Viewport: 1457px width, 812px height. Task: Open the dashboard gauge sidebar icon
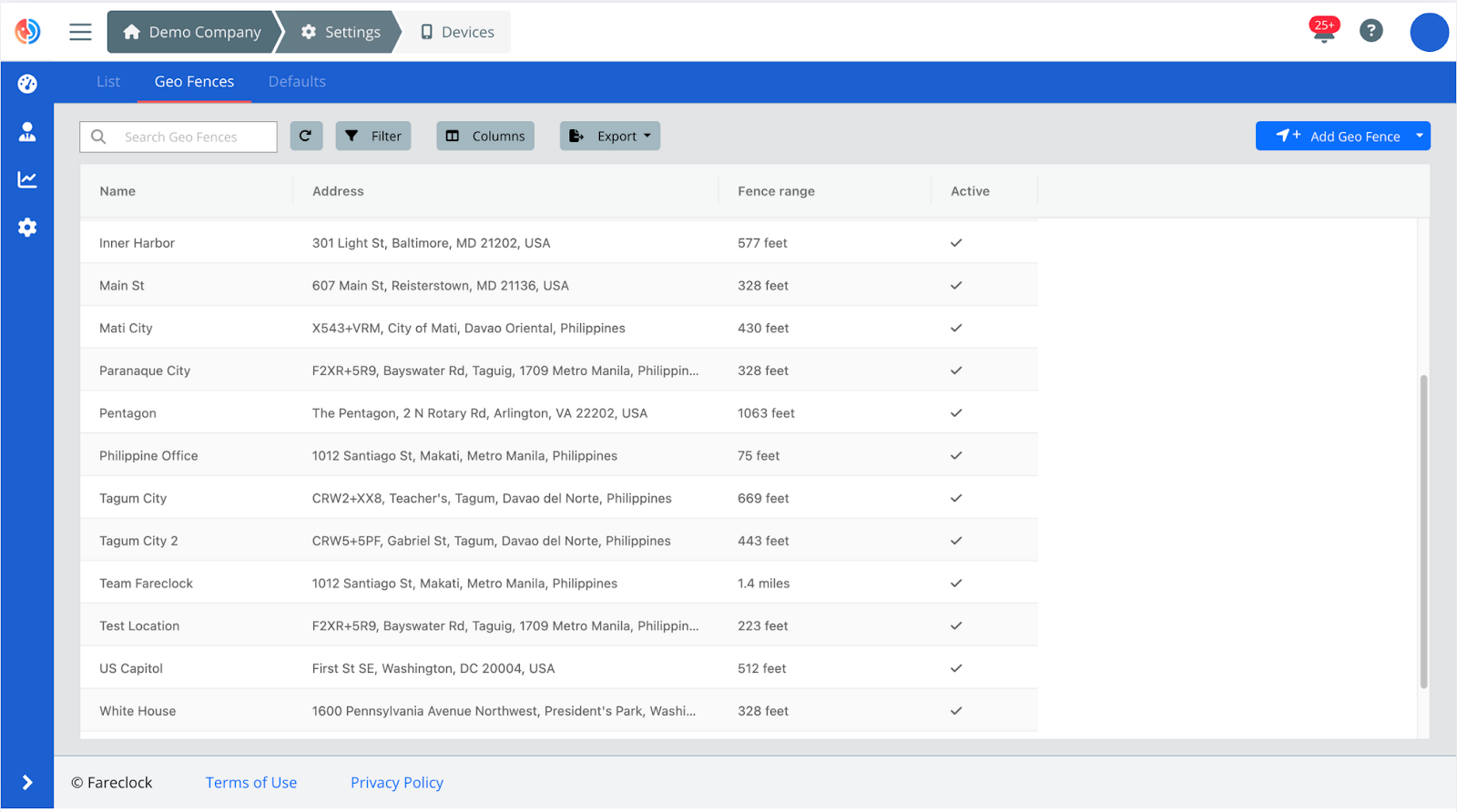coord(27,84)
